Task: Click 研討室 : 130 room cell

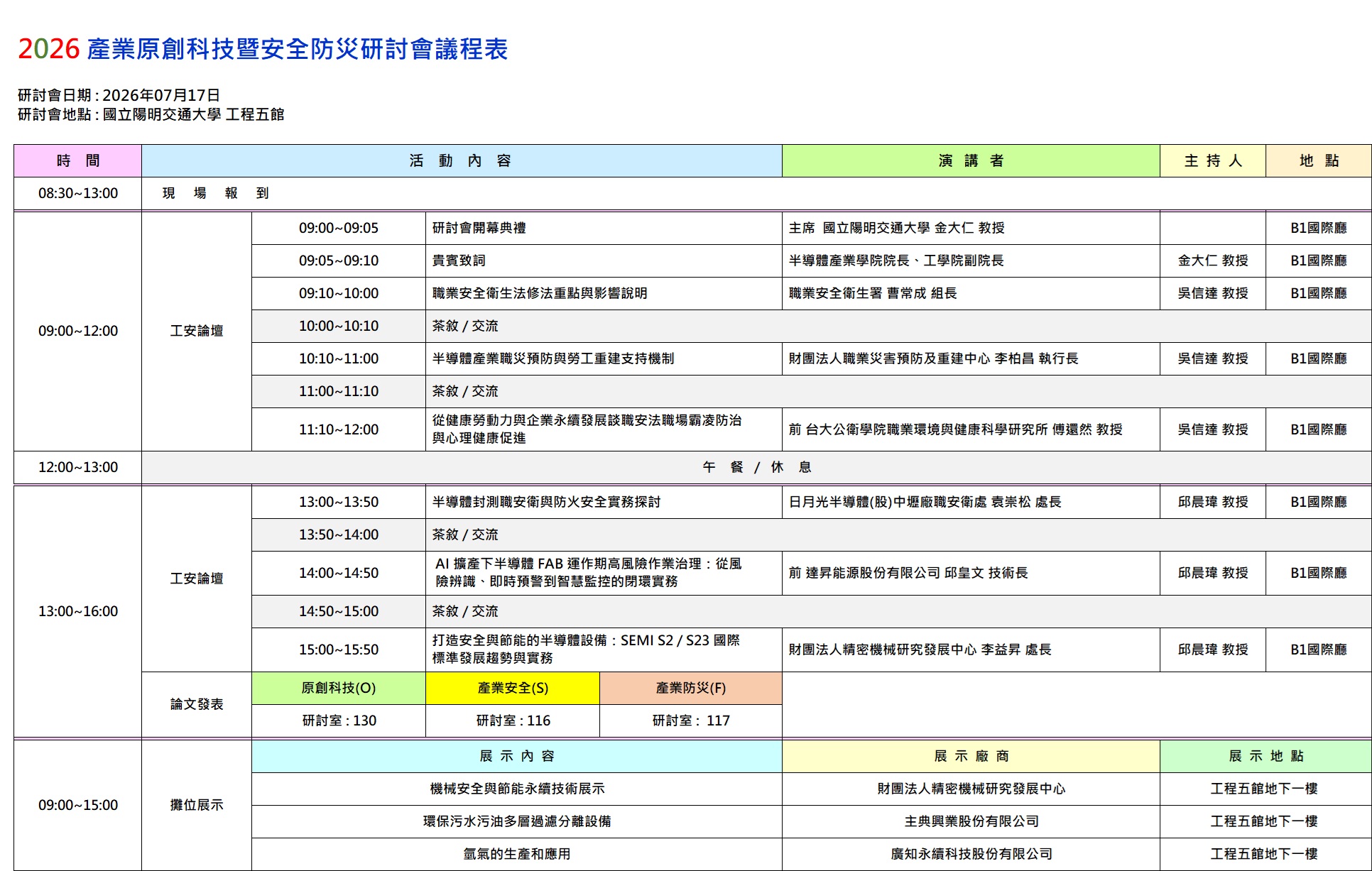Action: pyautogui.click(x=339, y=721)
